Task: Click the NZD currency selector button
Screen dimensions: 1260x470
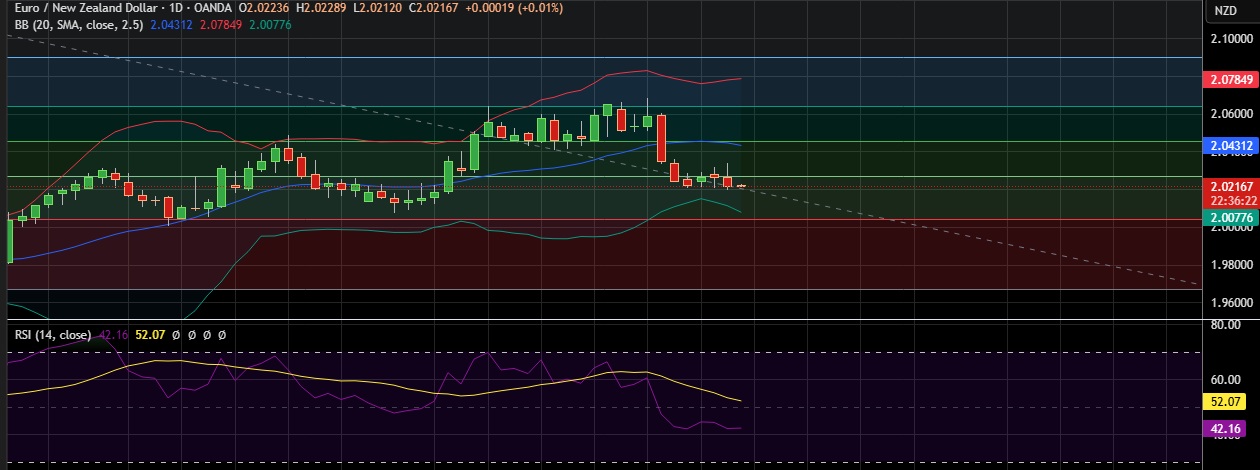Action: 1225,11
